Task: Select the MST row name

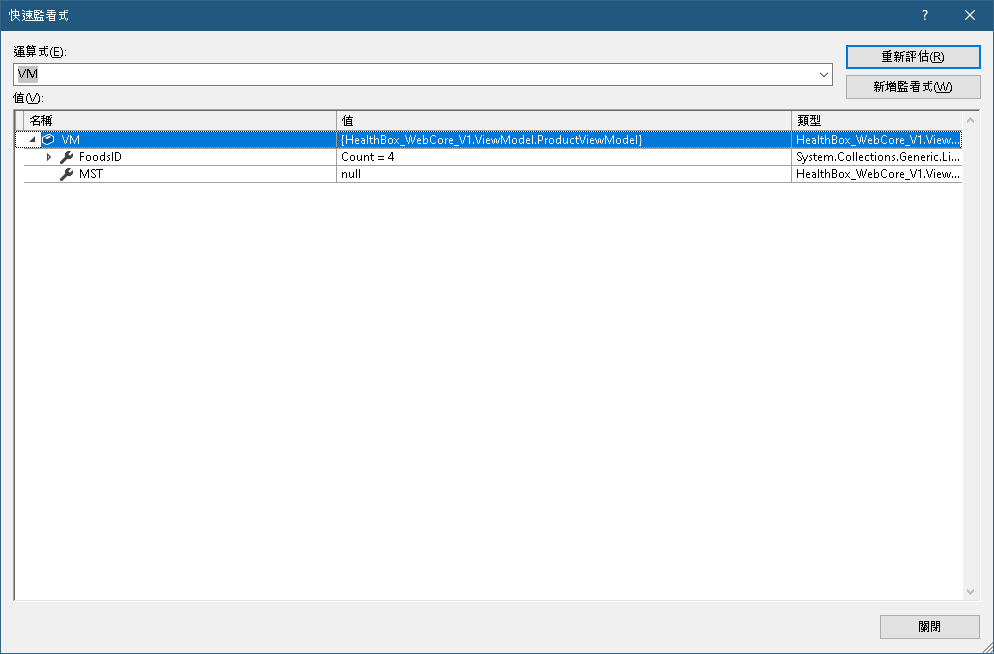Action: (91, 174)
